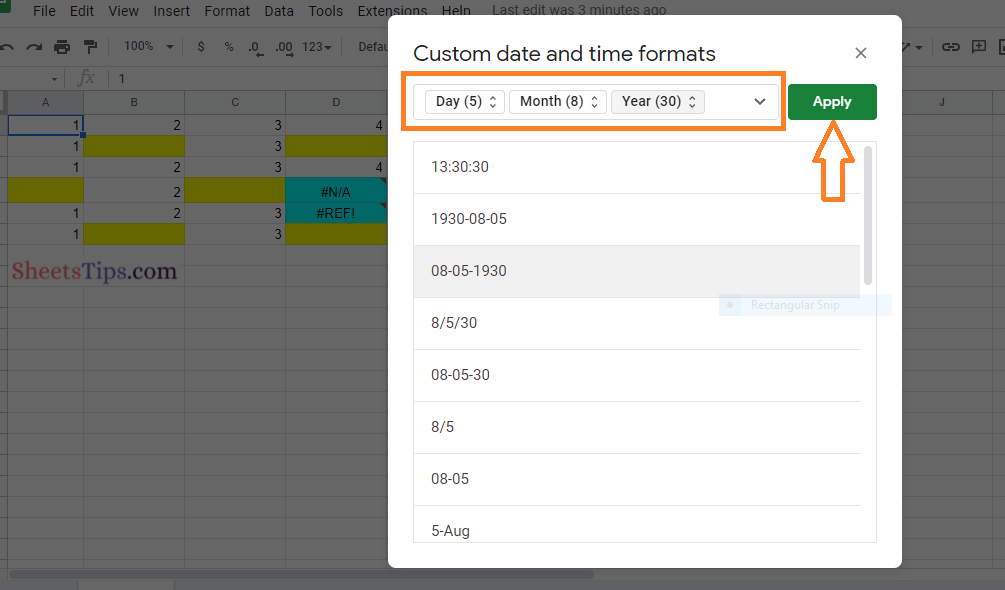Undo the last action
The image size is (1005, 590).
pyautogui.click(x=9, y=46)
